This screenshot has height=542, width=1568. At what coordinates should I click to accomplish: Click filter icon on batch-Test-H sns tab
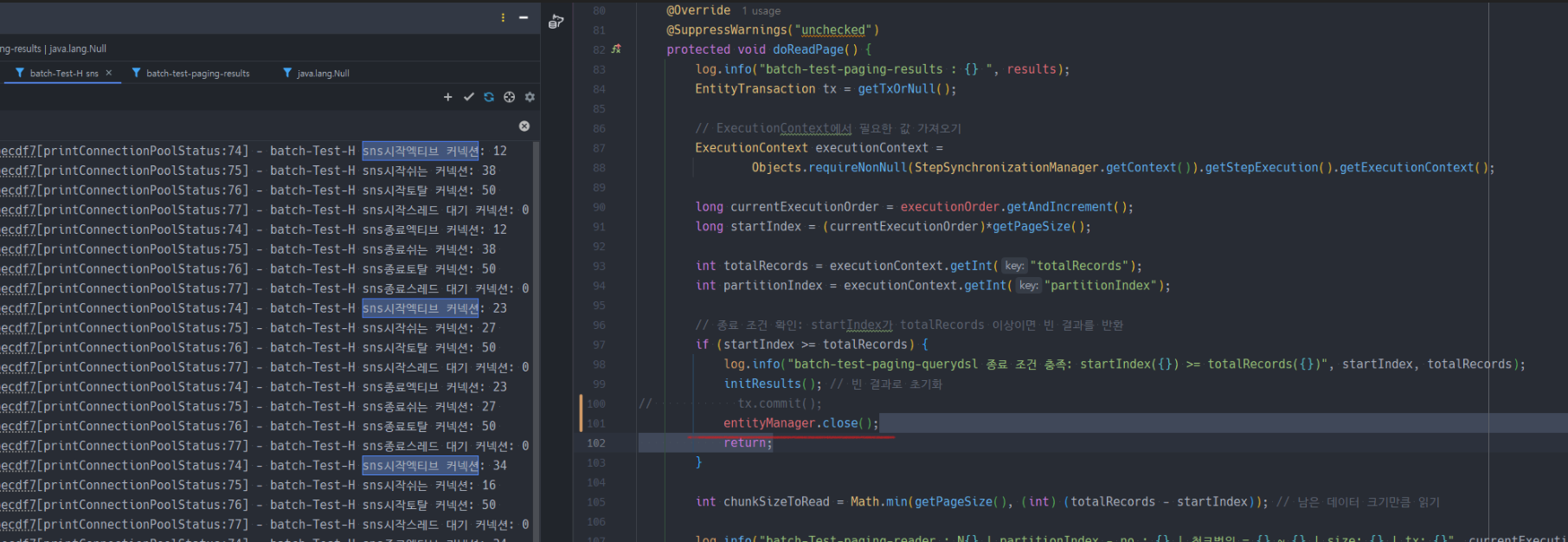pos(20,74)
